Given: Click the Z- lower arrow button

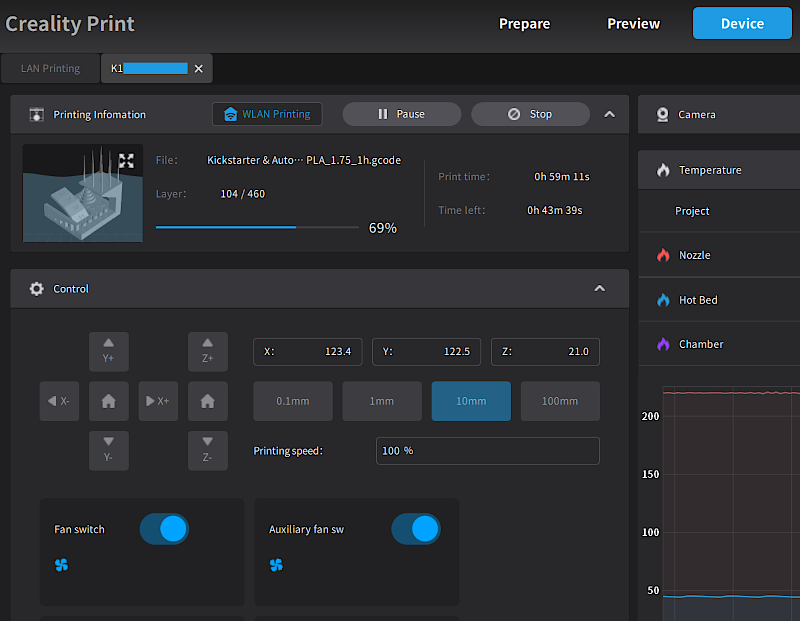Looking at the screenshot, I should click(x=208, y=451).
